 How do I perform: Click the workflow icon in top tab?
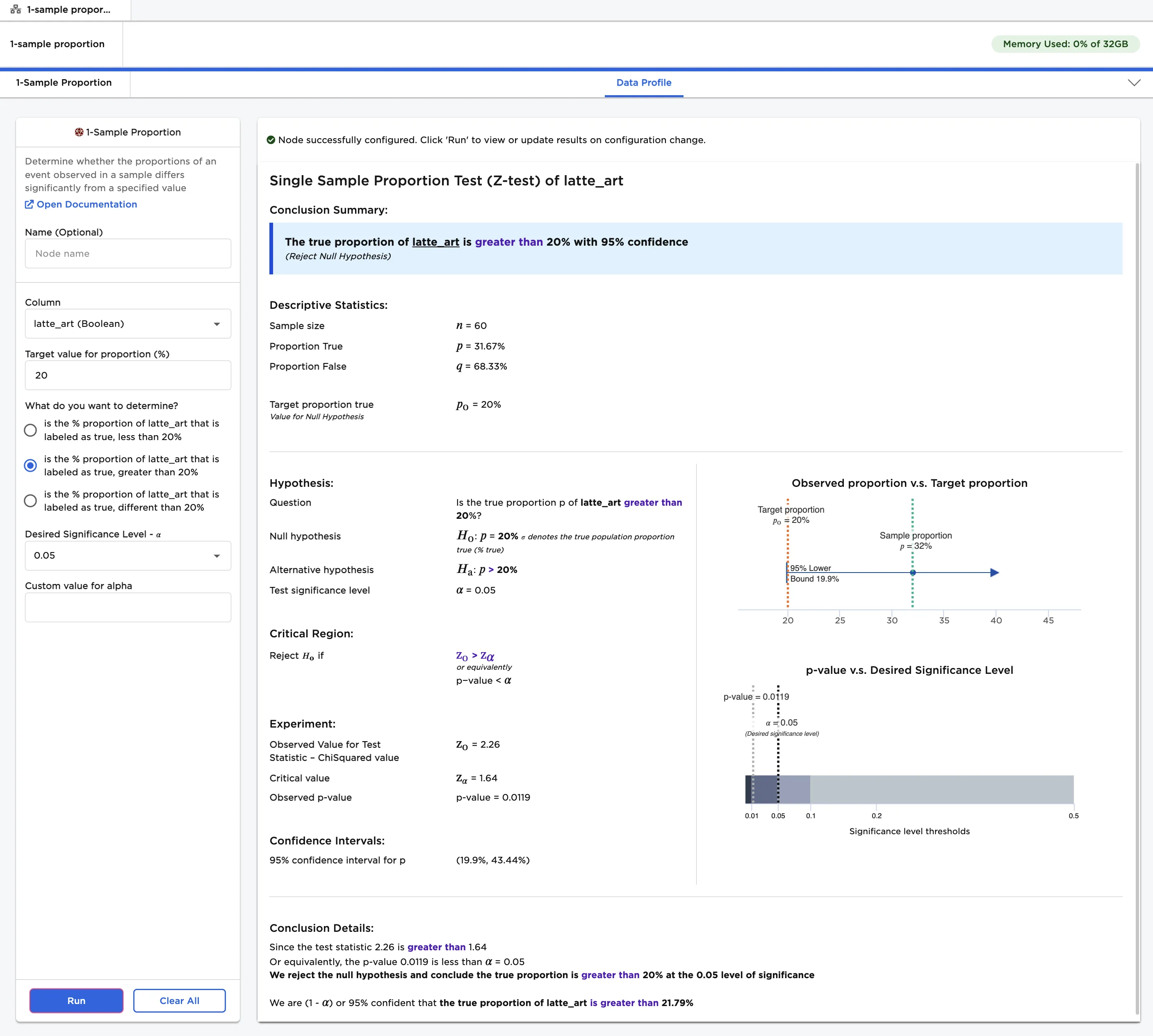coord(15,10)
